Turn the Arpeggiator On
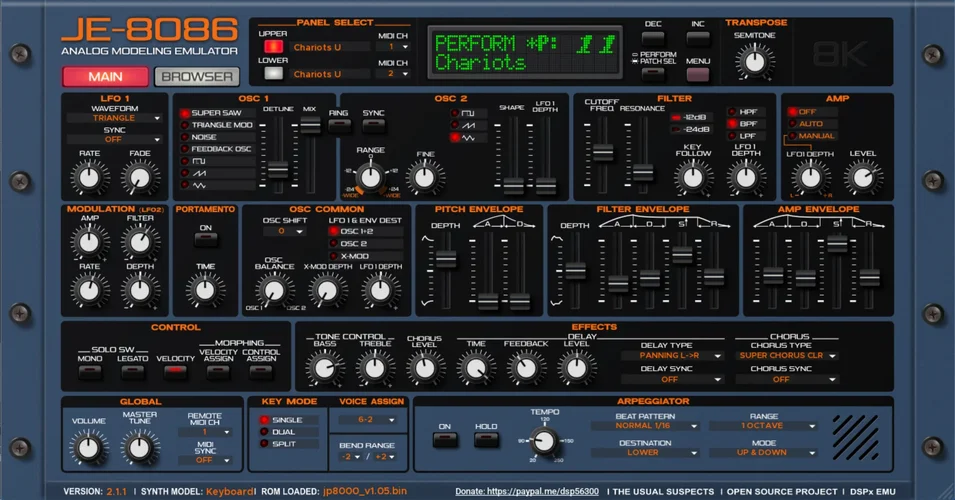 coord(445,440)
